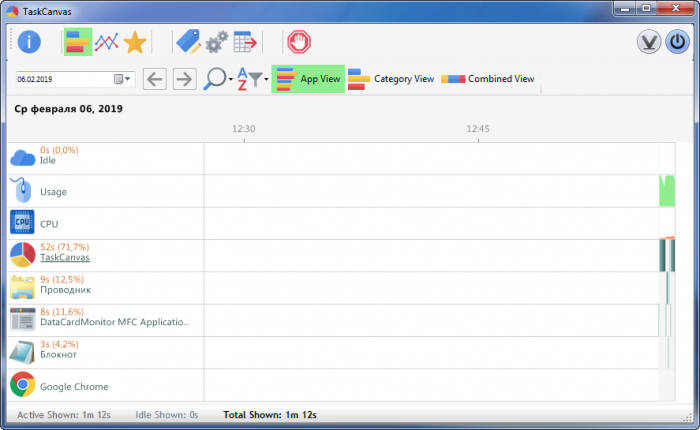Viewport: 700px width, 430px height.
Task: Click the Idle cloud icon
Action: 22,158
